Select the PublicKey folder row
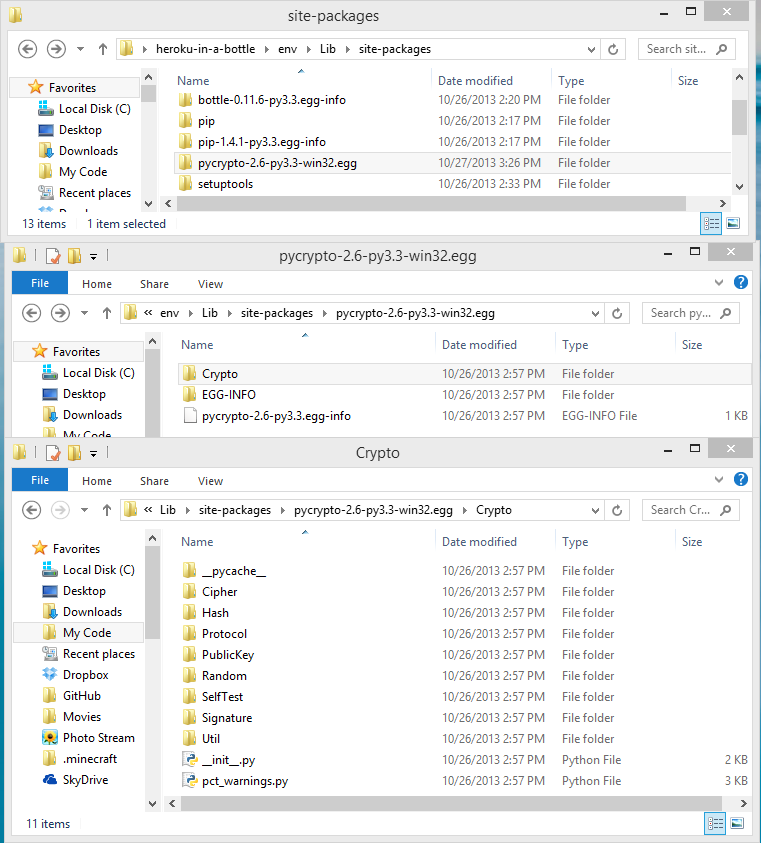The image size is (761, 843). 464,654
